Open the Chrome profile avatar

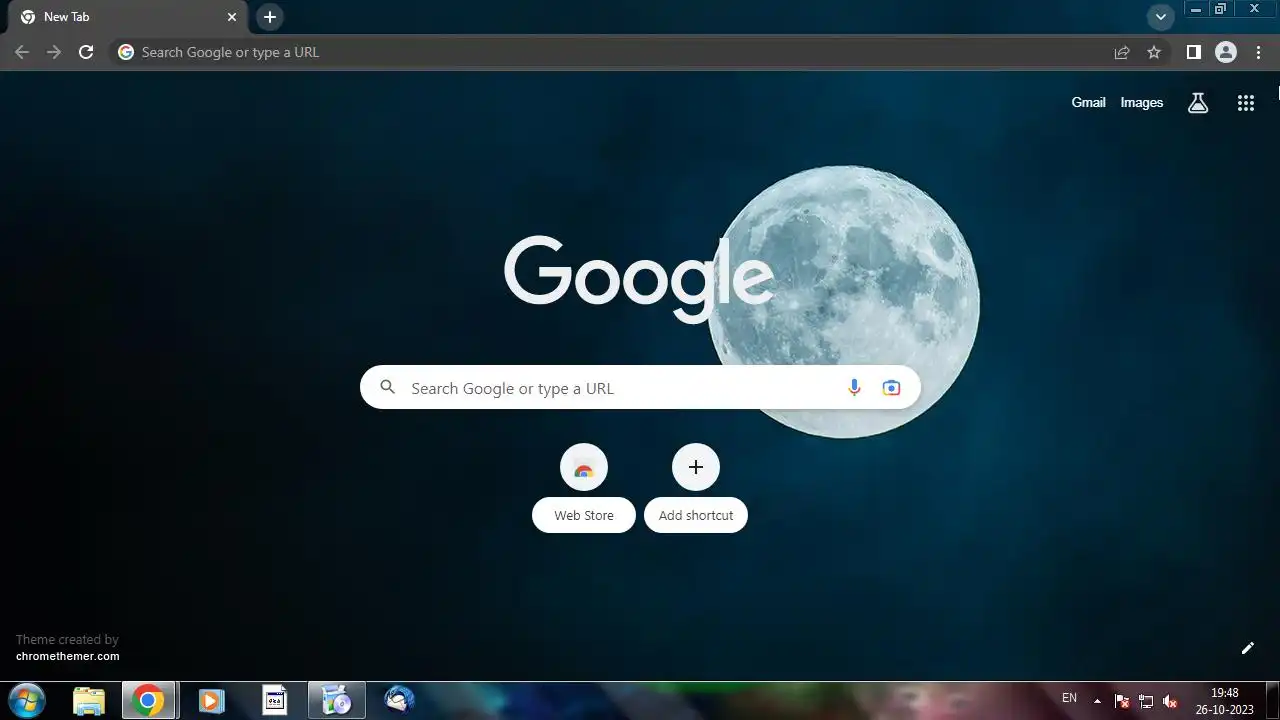point(1226,52)
